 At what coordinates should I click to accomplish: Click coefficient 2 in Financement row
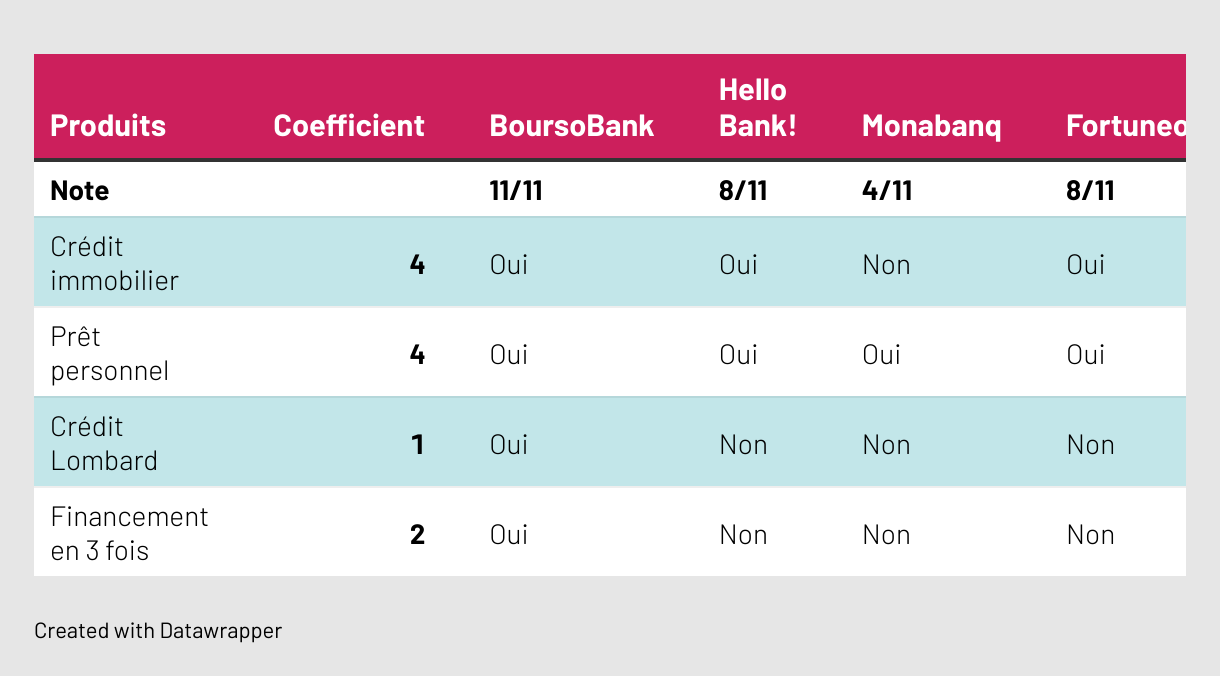click(418, 535)
